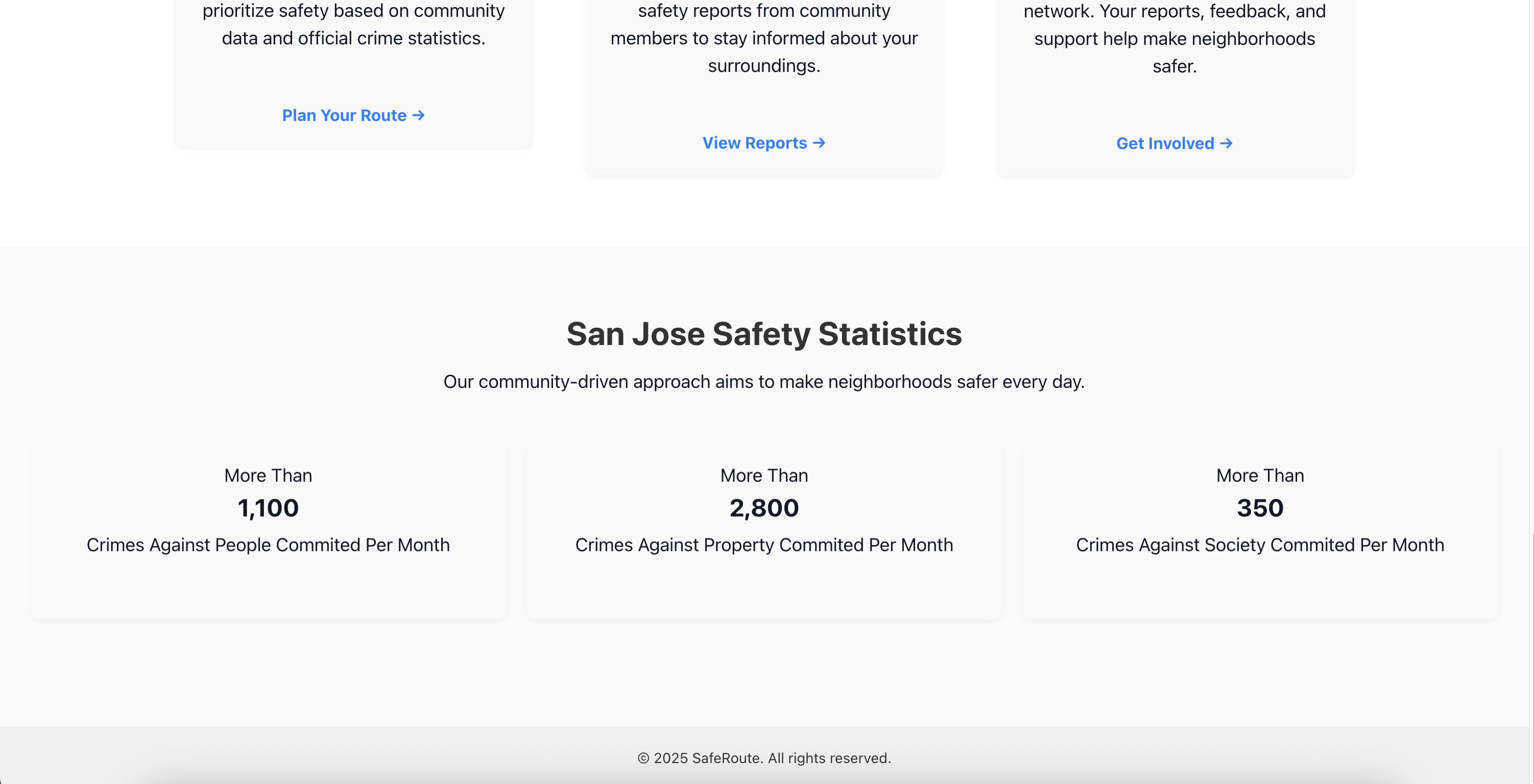Select the 350 crimes statistic number
Screen dimensions: 1534x784
pyautogui.click(x=1260, y=508)
